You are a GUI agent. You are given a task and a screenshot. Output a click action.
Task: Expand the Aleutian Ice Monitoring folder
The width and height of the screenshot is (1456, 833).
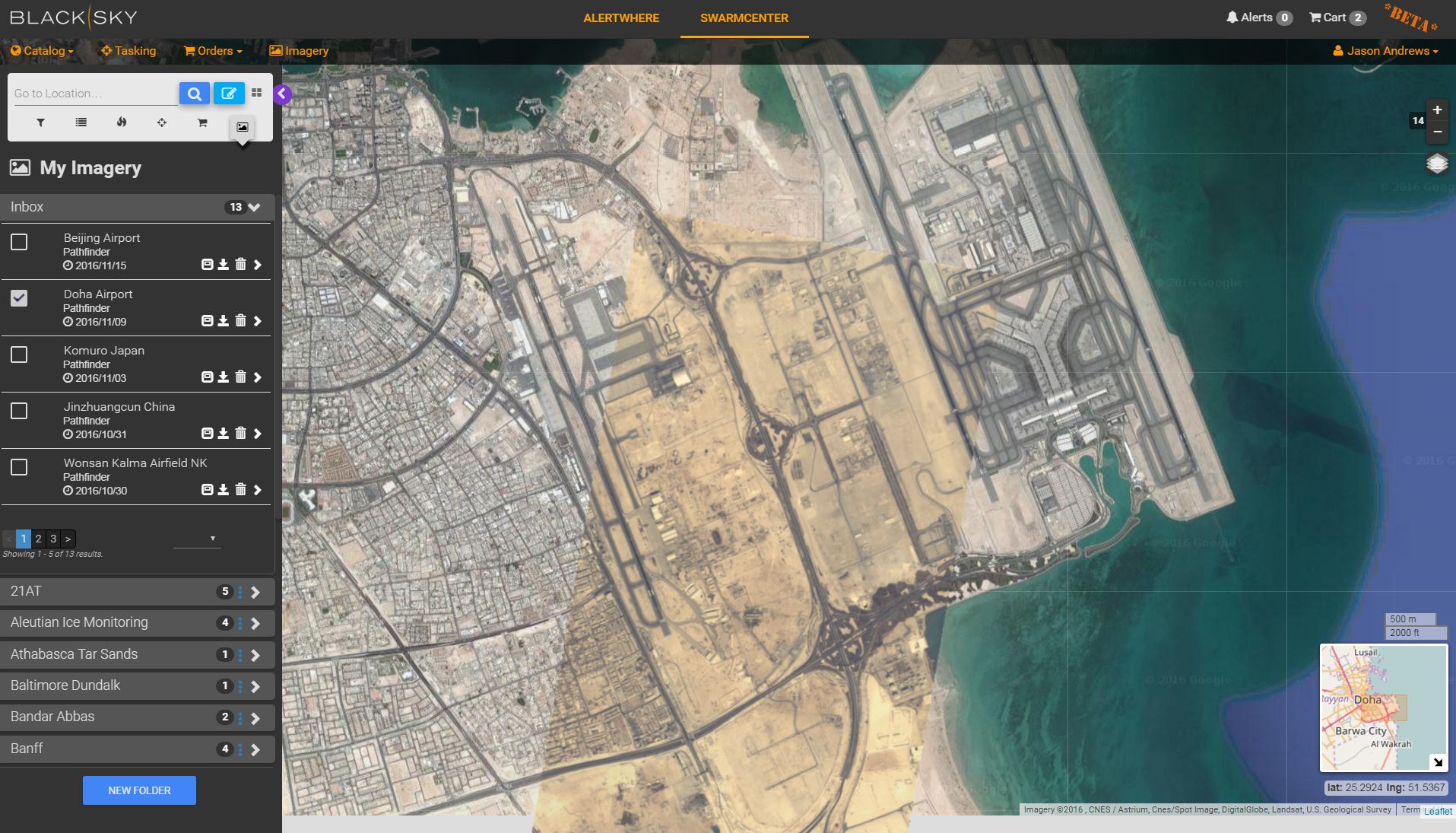(255, 624)
